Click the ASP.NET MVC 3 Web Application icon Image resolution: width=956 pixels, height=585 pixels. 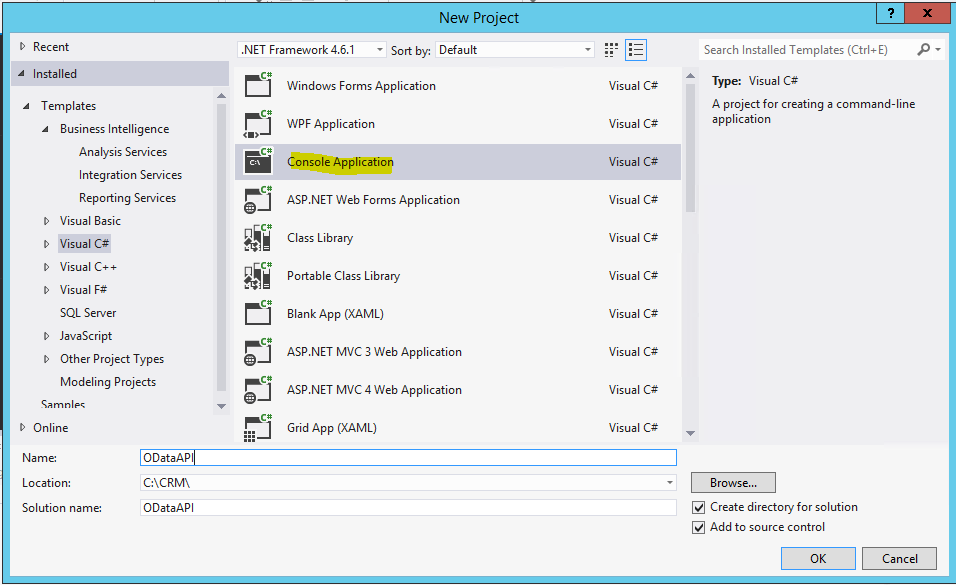pyautogui.click(x=258, y=352)
